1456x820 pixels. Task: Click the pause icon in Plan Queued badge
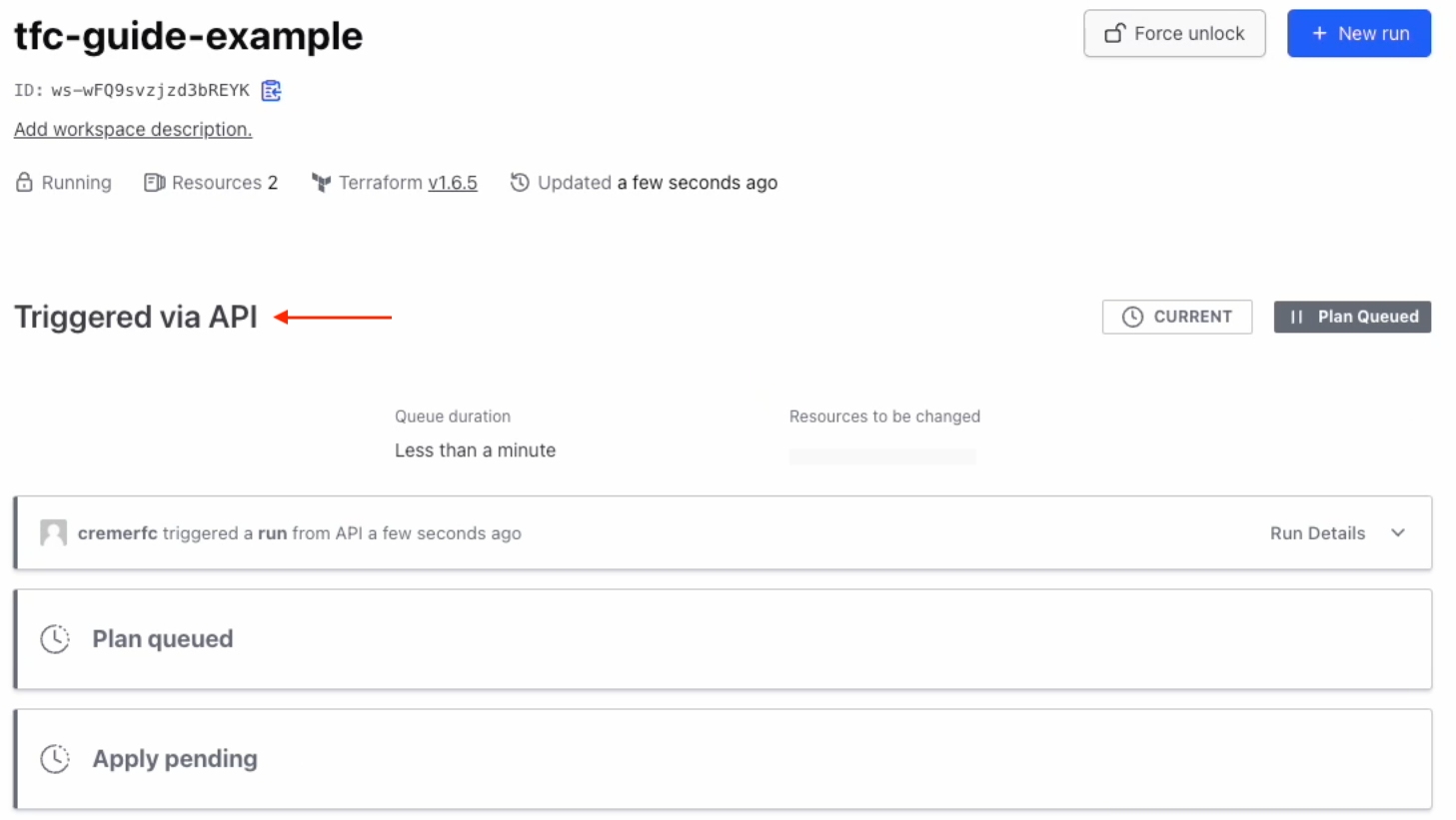pos(1296,317)
